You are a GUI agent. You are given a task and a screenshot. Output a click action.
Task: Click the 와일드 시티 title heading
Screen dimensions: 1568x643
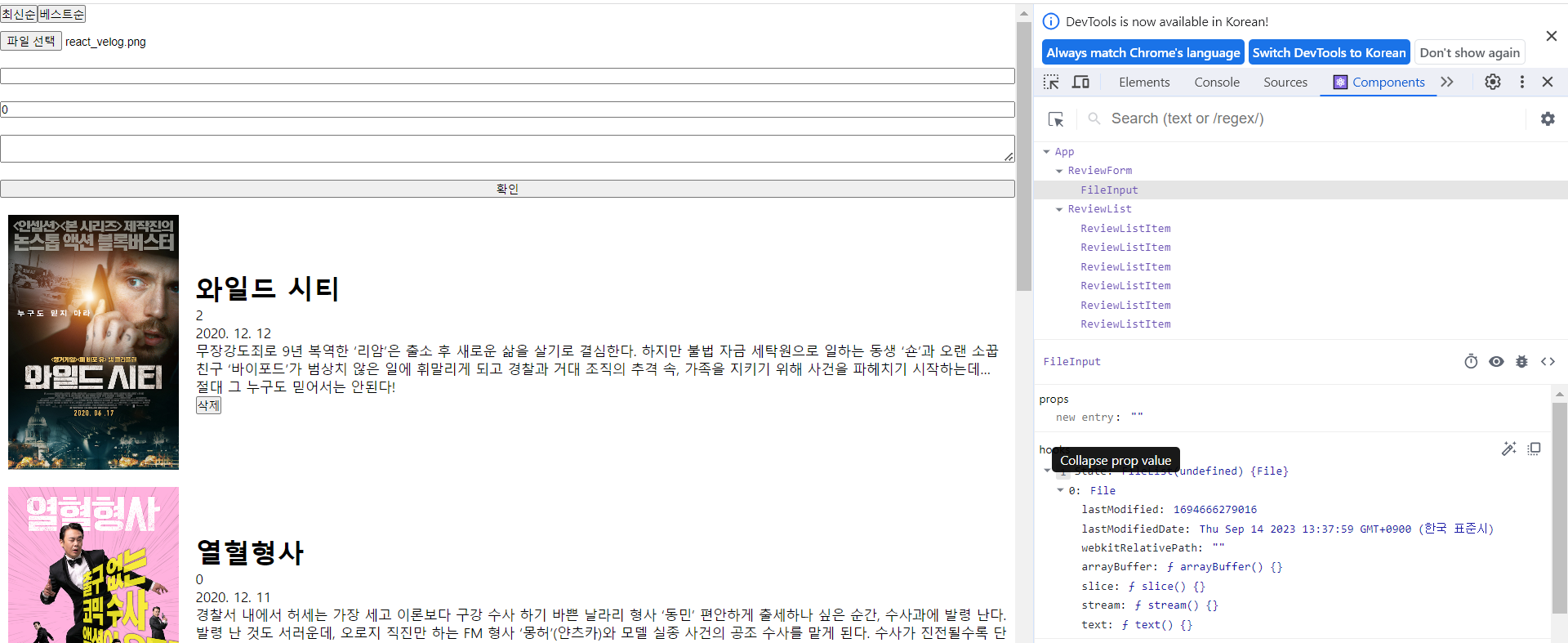(267, 288)
